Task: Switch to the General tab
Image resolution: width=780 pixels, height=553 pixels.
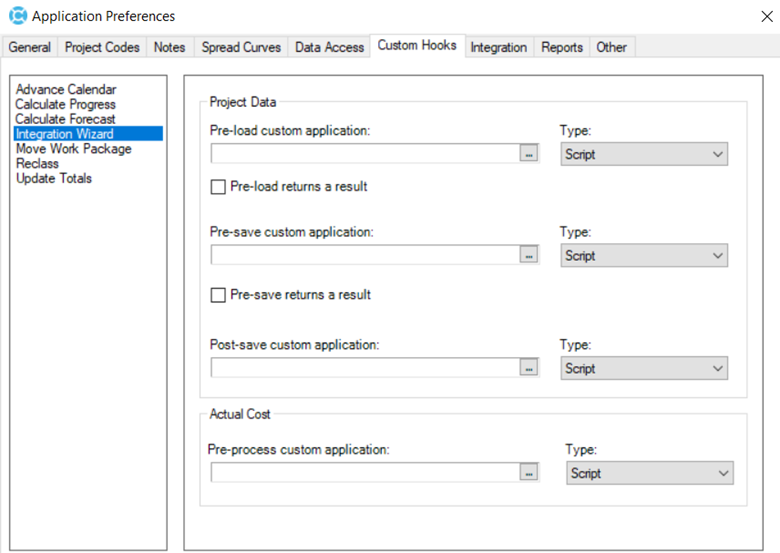Action: 30,47
